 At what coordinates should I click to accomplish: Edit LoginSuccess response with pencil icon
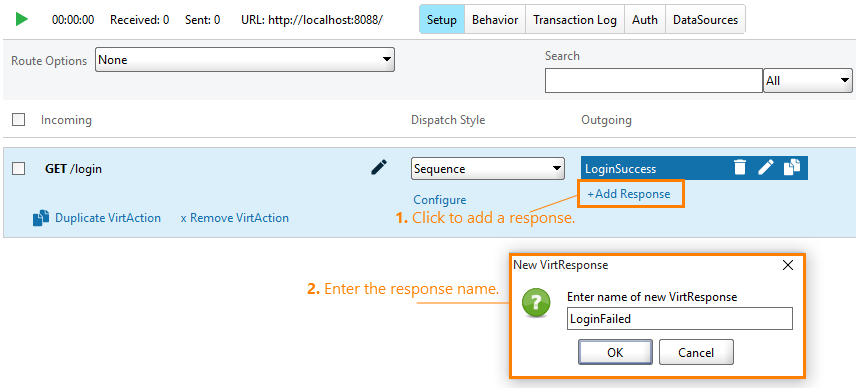pos(766,168)
